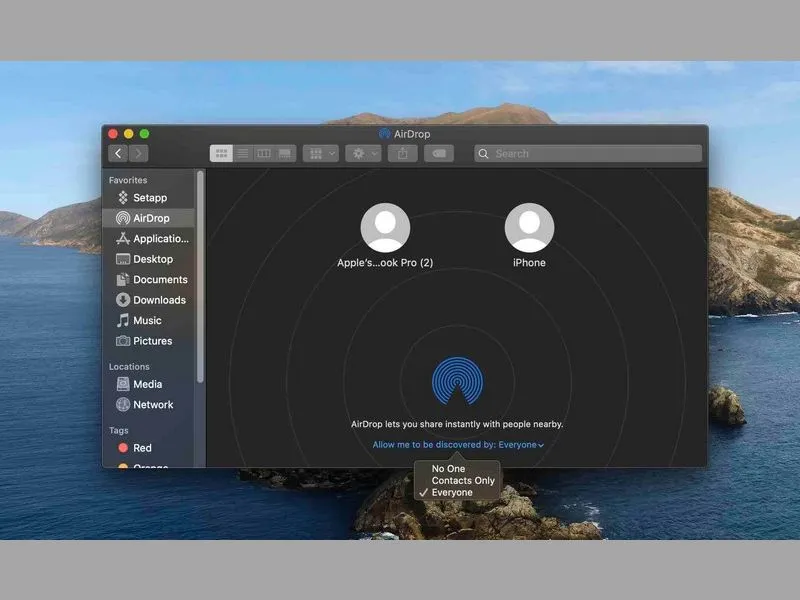The image size is (800, 600).
Task: Click the Favorites sidebar heading
Action: point(128,180)
